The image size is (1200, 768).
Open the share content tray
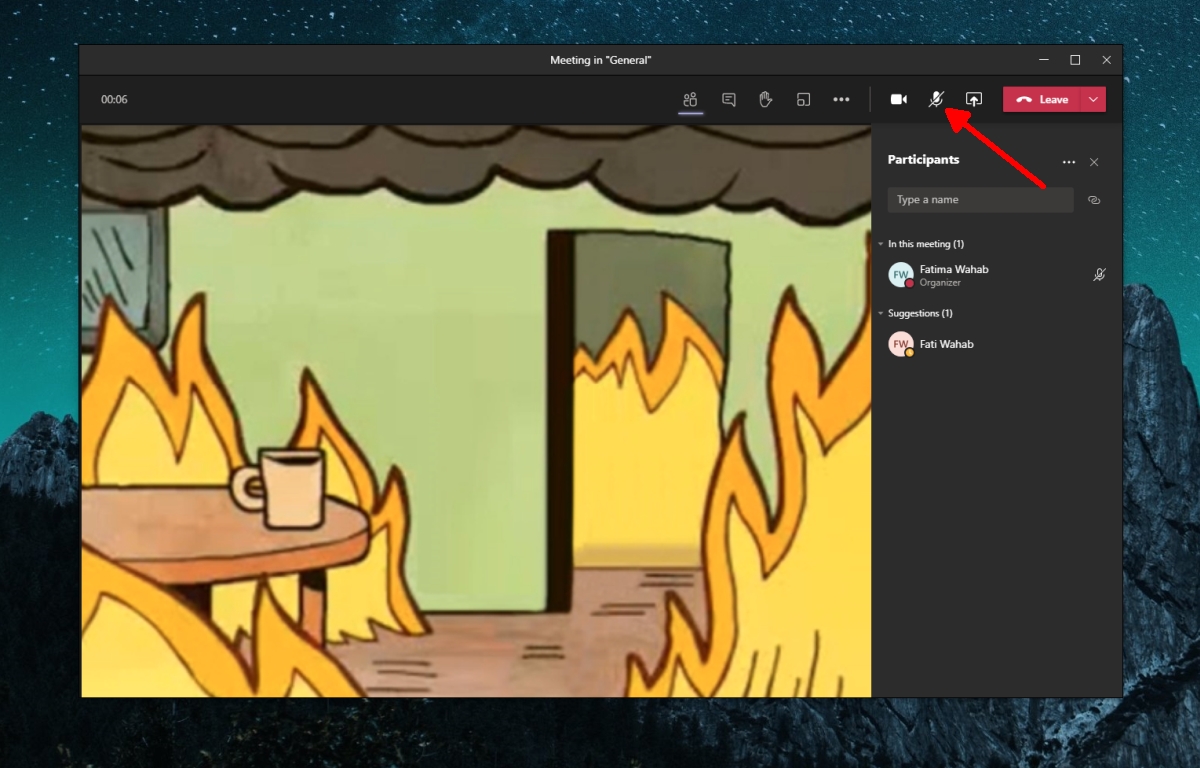pos(974,100)
